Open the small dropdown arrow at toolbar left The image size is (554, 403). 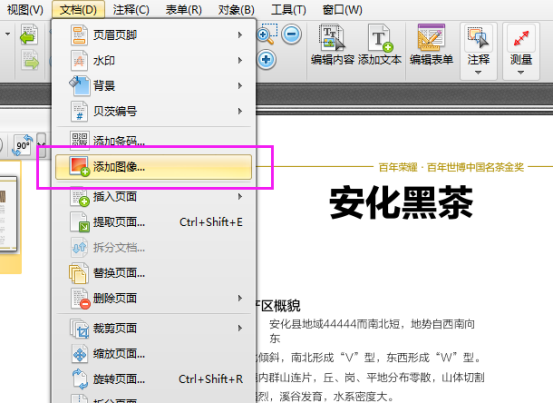pos(7,34)
